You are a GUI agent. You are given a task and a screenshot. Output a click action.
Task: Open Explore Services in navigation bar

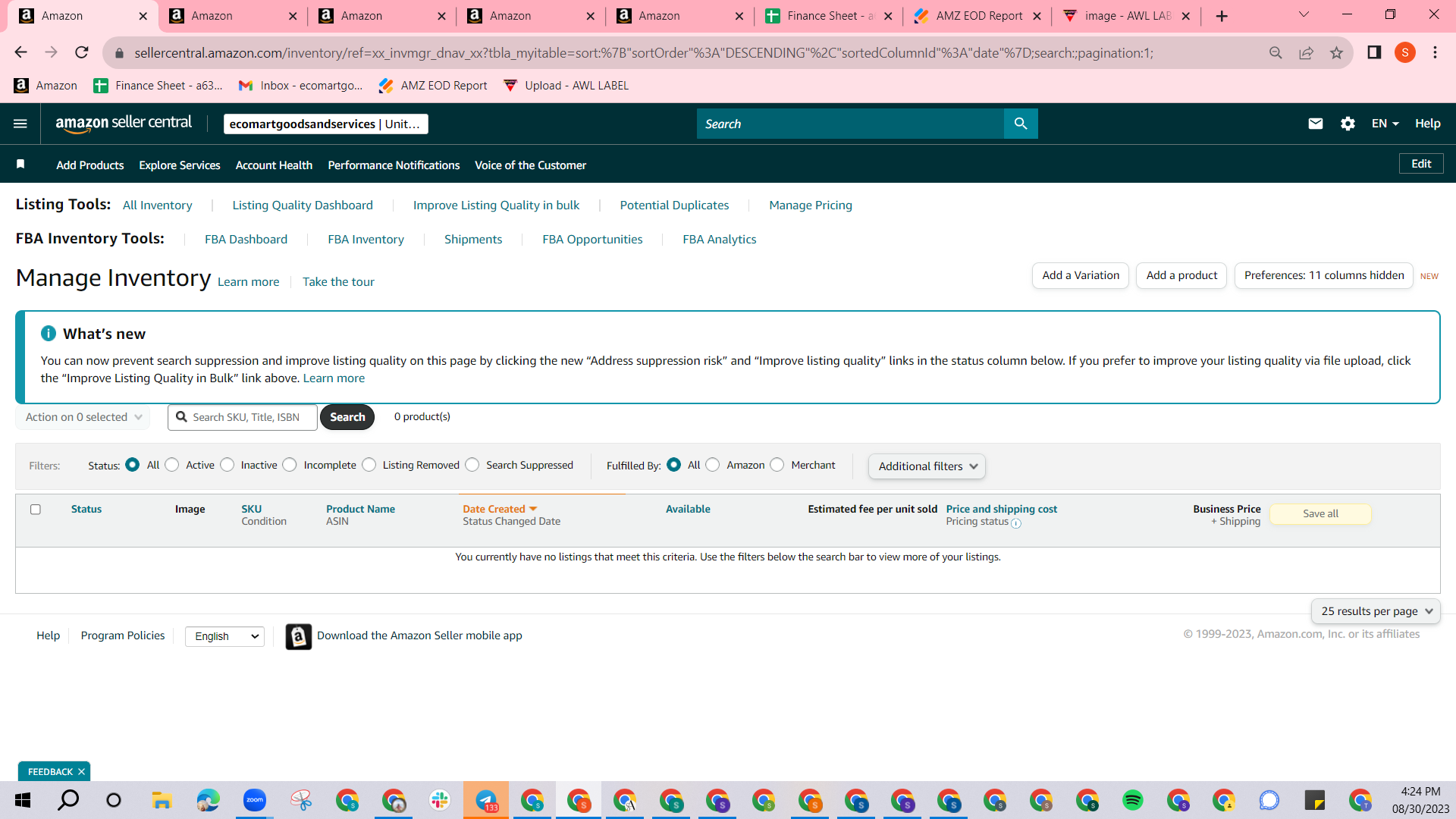click(x=180, y=165)
